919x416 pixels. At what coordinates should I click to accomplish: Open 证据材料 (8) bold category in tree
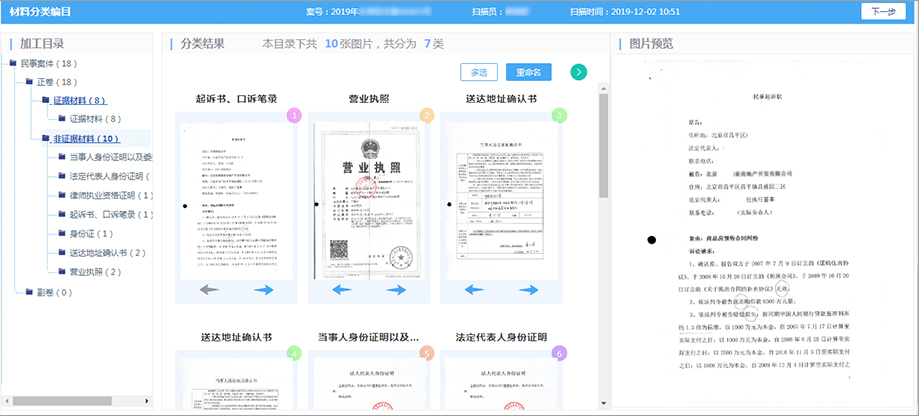click(x=79, y=101)
